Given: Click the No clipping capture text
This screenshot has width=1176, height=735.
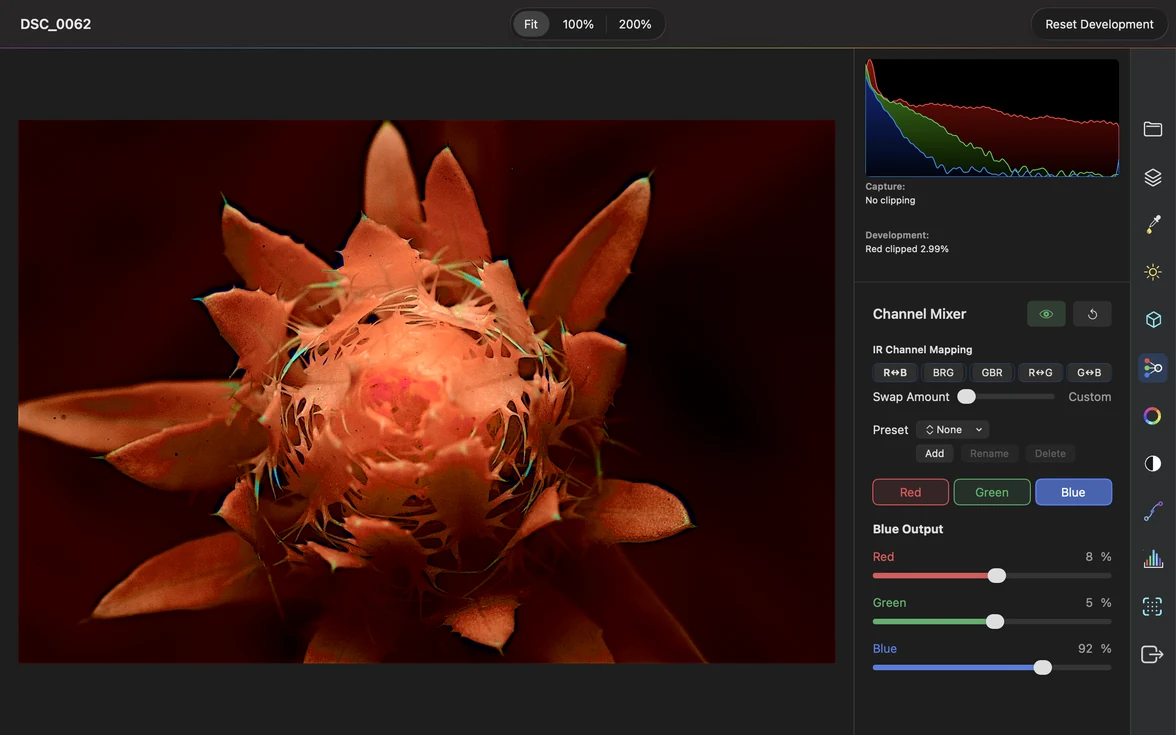Looking at the screenshot, I should pos(890,200).
